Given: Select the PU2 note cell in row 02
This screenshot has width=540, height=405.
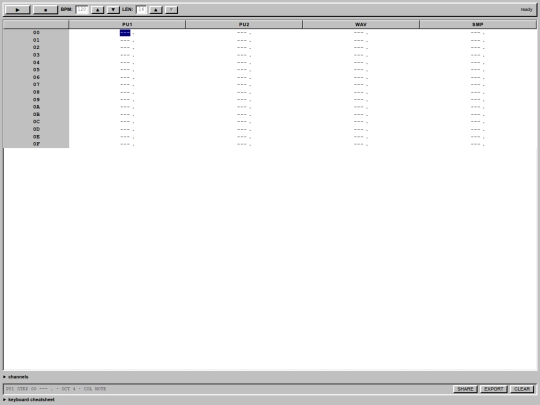Looking at the screenshot, I should (242, 48).
